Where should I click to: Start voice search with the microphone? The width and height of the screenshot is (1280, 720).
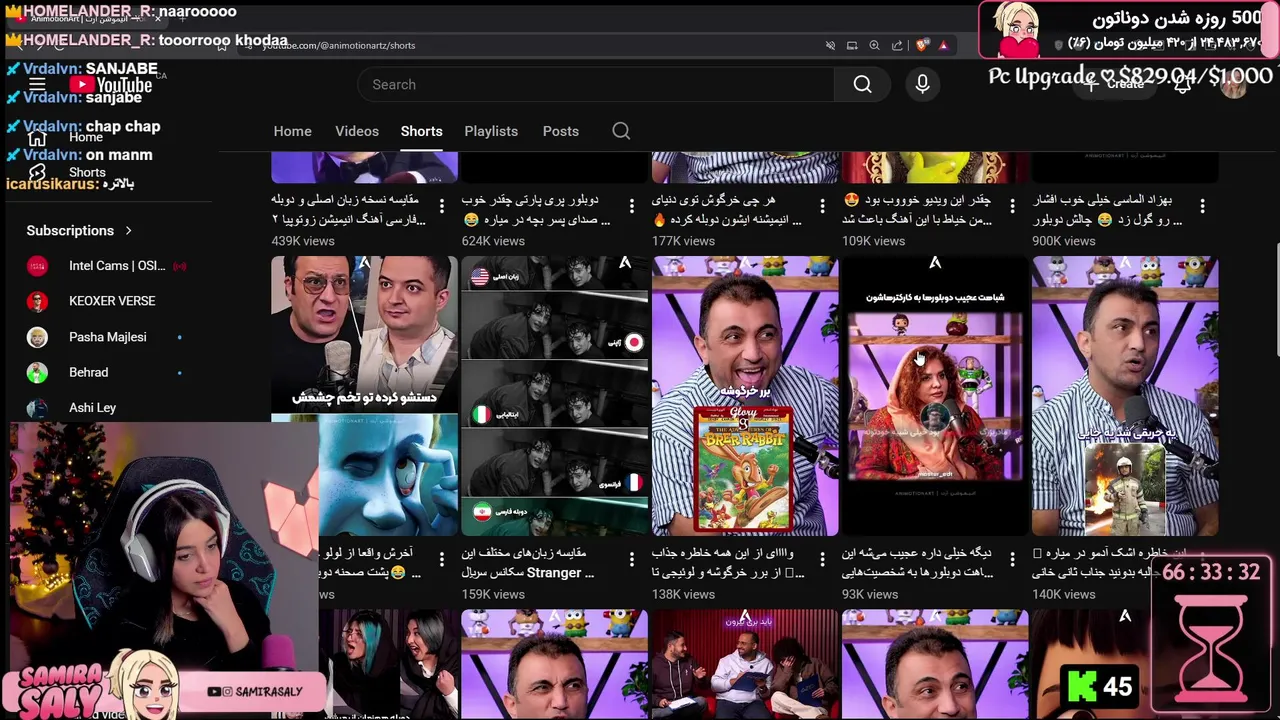(922, 85)
